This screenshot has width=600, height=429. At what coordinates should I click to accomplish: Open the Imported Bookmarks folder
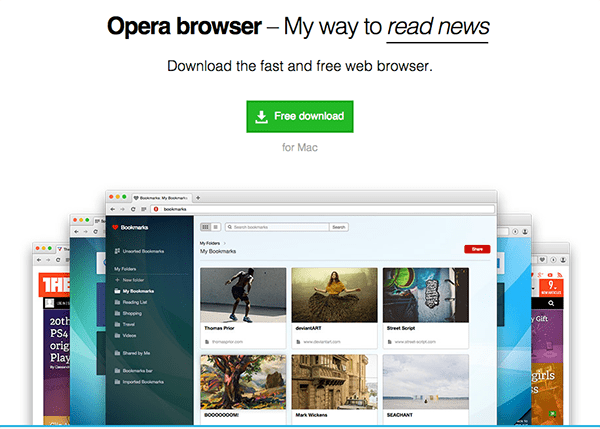tap(139, 382)
